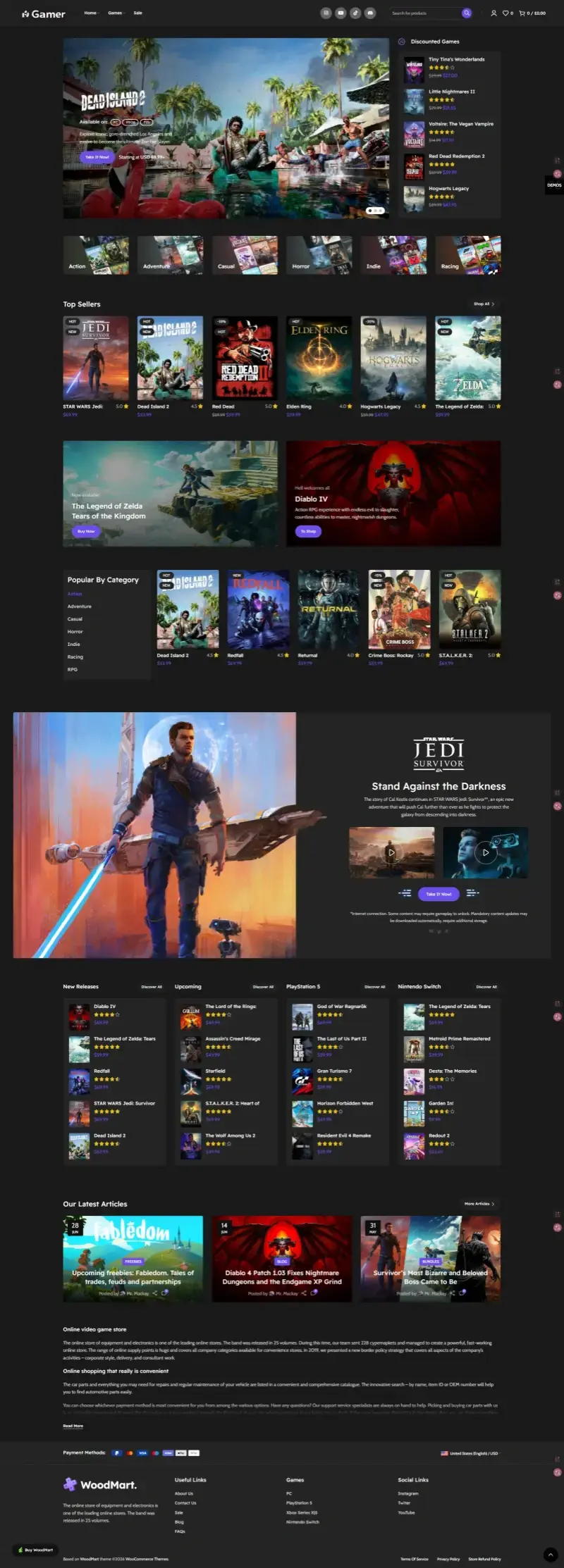The image size is (564, 1568).
Task: Select RPG in Popular By Category
Action: click(x=73, y=670)
